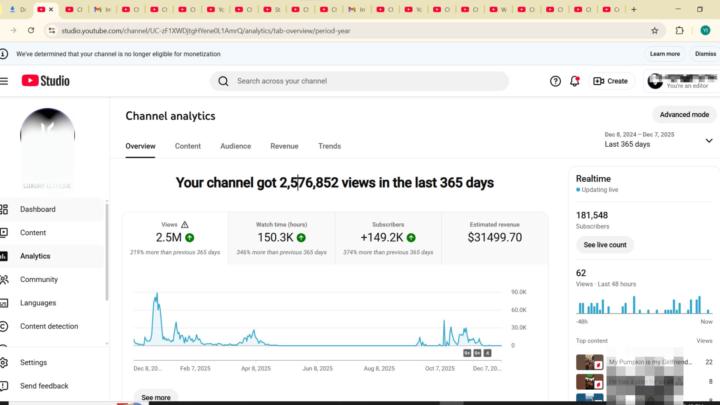Click the 181,548 subscribers count
The image size is (720, 405).
tap(592, 215)
